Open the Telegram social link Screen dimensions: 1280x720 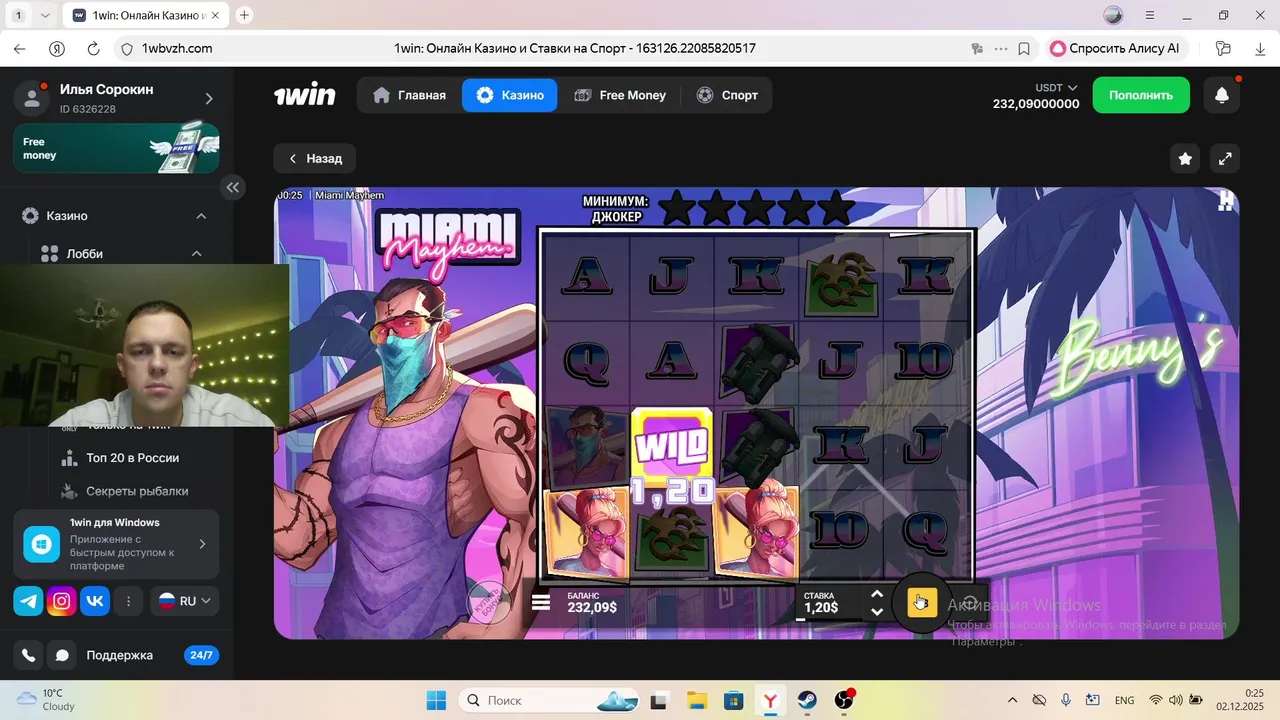point(28,601)
